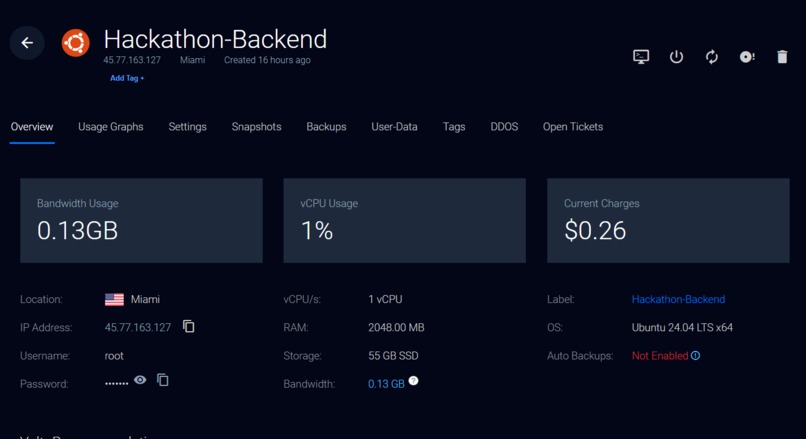Click the reinstall server disc icon

click(x=747, y=57)
